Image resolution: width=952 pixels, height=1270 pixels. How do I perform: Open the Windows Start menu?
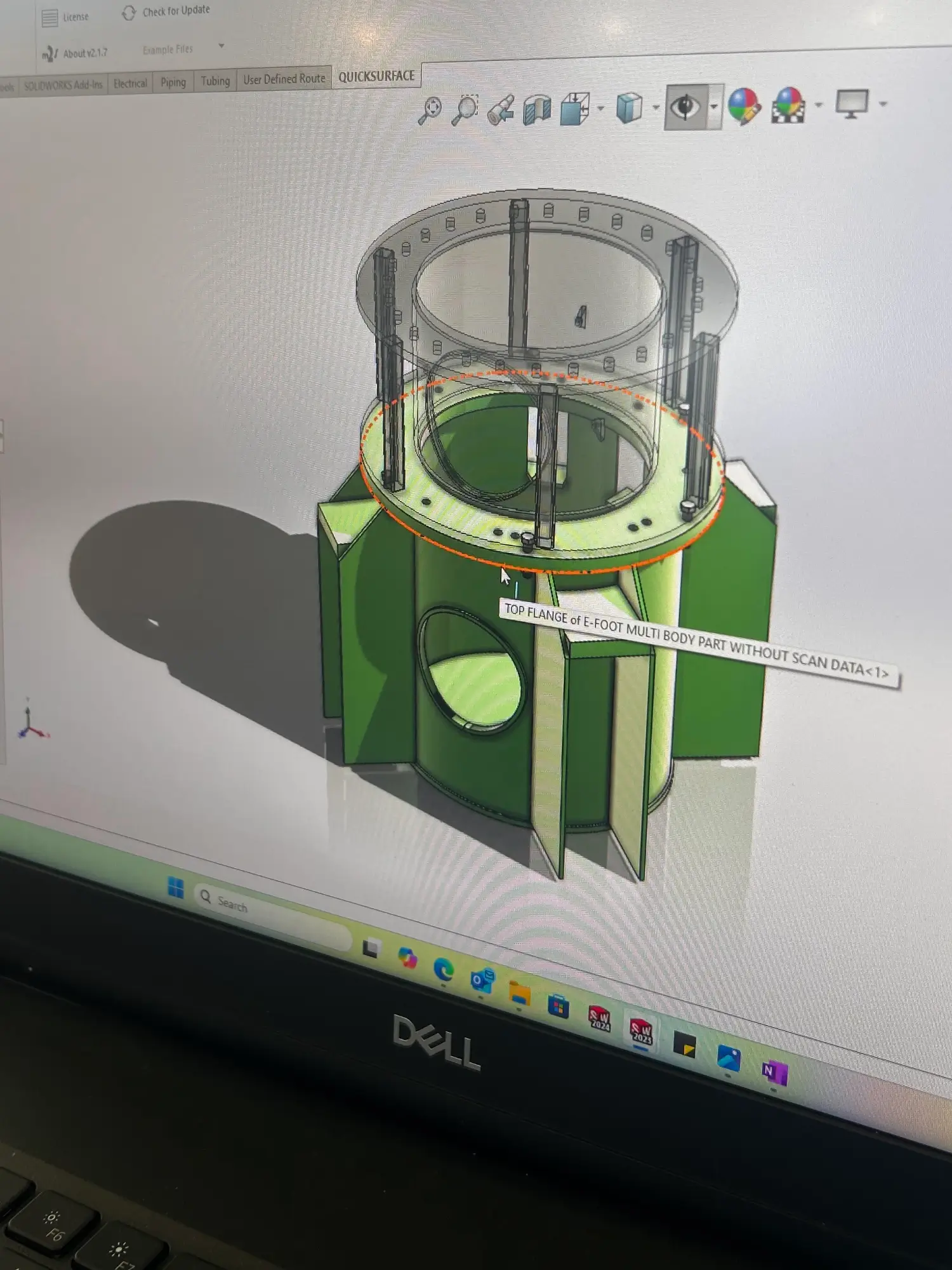176,887
